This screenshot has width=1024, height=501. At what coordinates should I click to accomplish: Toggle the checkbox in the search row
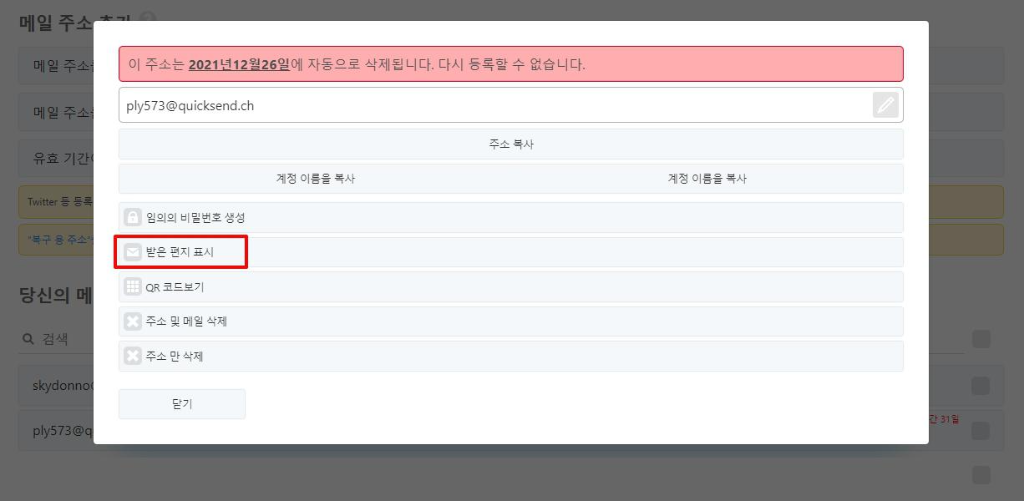point(981,340)
